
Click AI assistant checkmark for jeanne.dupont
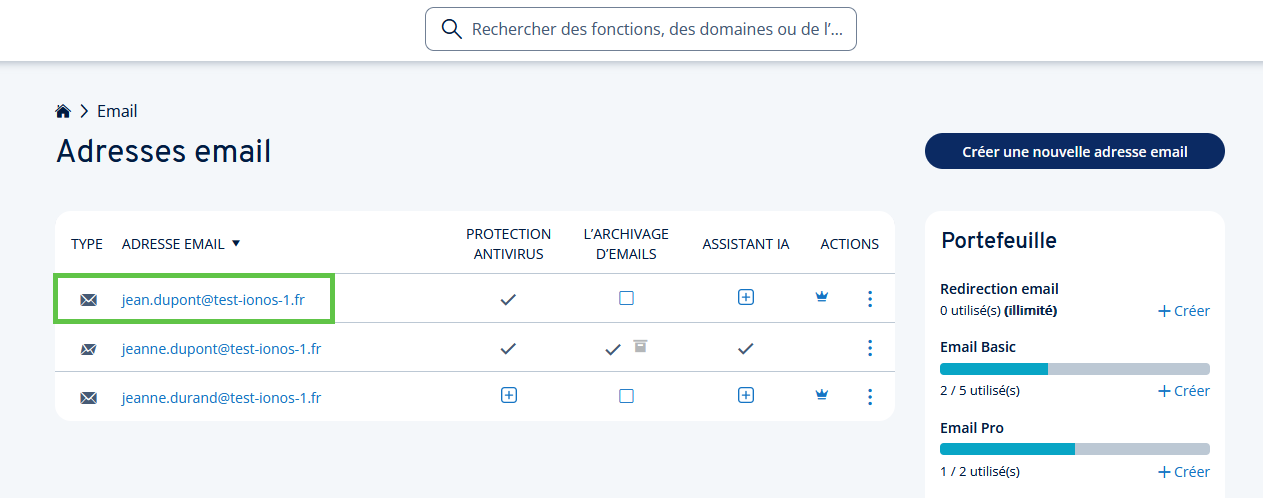(745, 349)
